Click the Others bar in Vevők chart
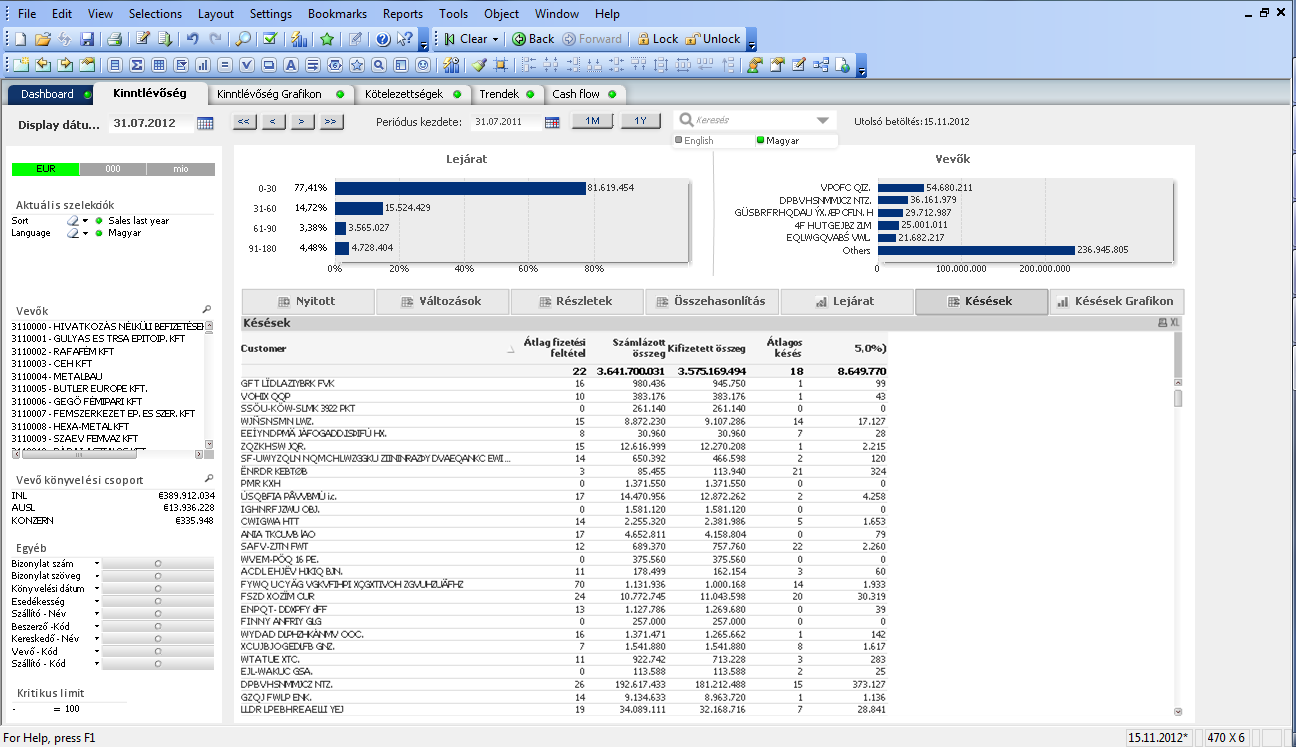Image resolution: width=1296 pixels, height=747 pixels. pyautogui.click(x=976, y=250)
